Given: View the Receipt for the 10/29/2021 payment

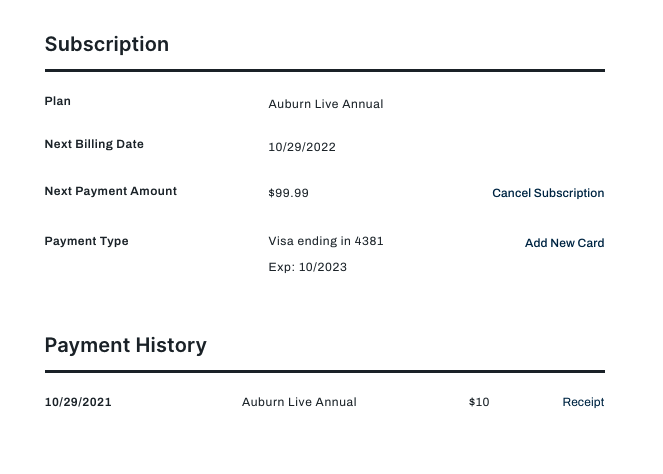Looking at the screenshot, I should [x=583, y=402].
